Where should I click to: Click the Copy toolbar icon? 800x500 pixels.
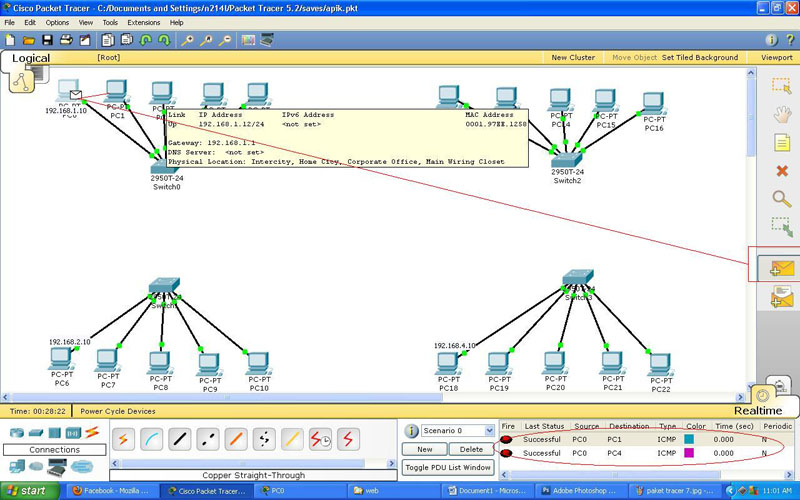coord(108,40)
